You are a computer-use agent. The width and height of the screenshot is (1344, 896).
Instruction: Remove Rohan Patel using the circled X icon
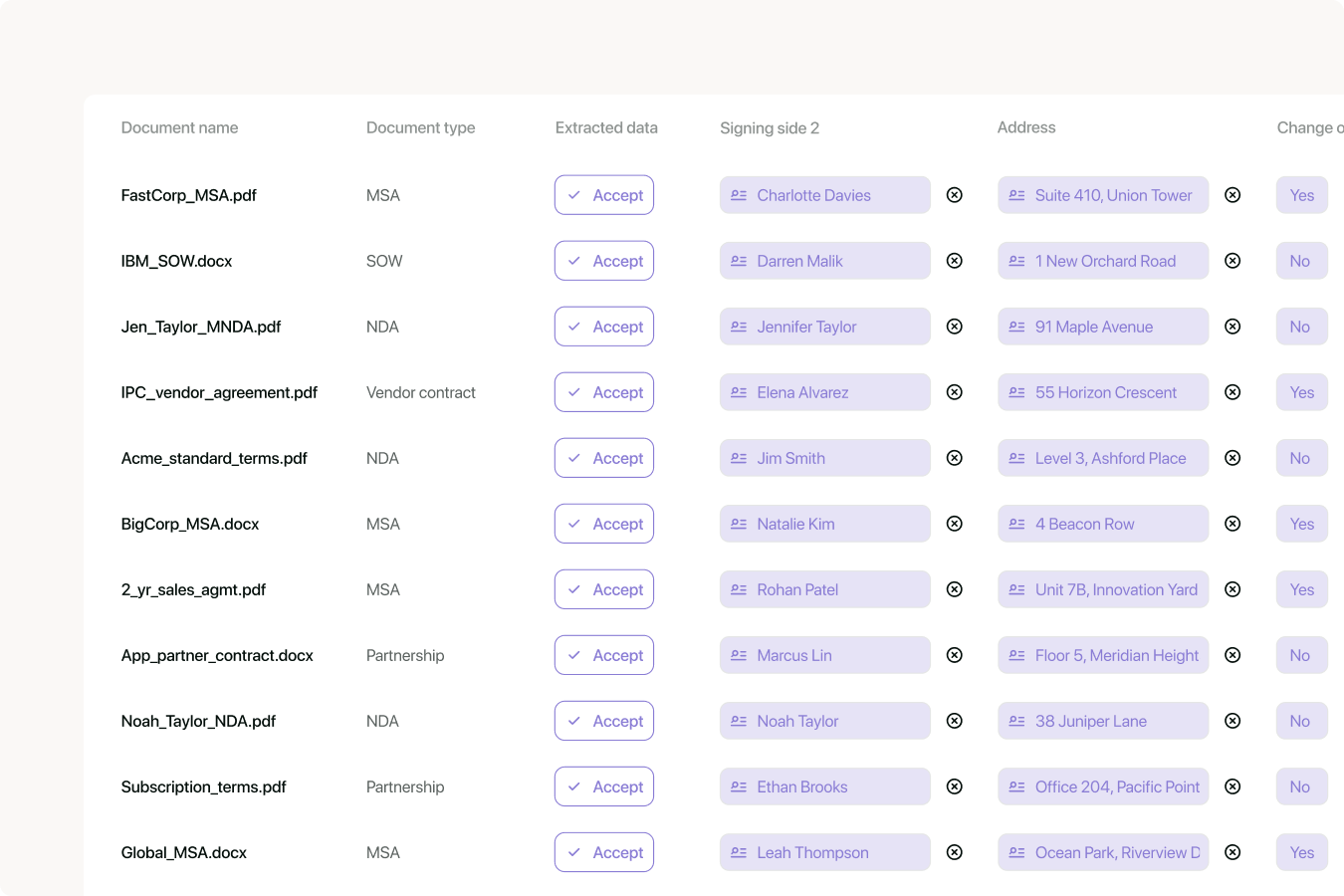pos(954,589)
